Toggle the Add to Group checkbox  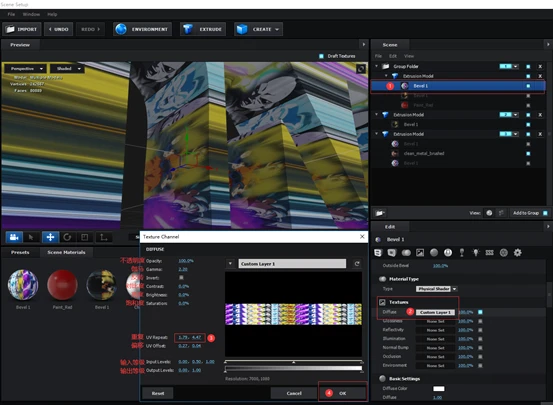545,213
